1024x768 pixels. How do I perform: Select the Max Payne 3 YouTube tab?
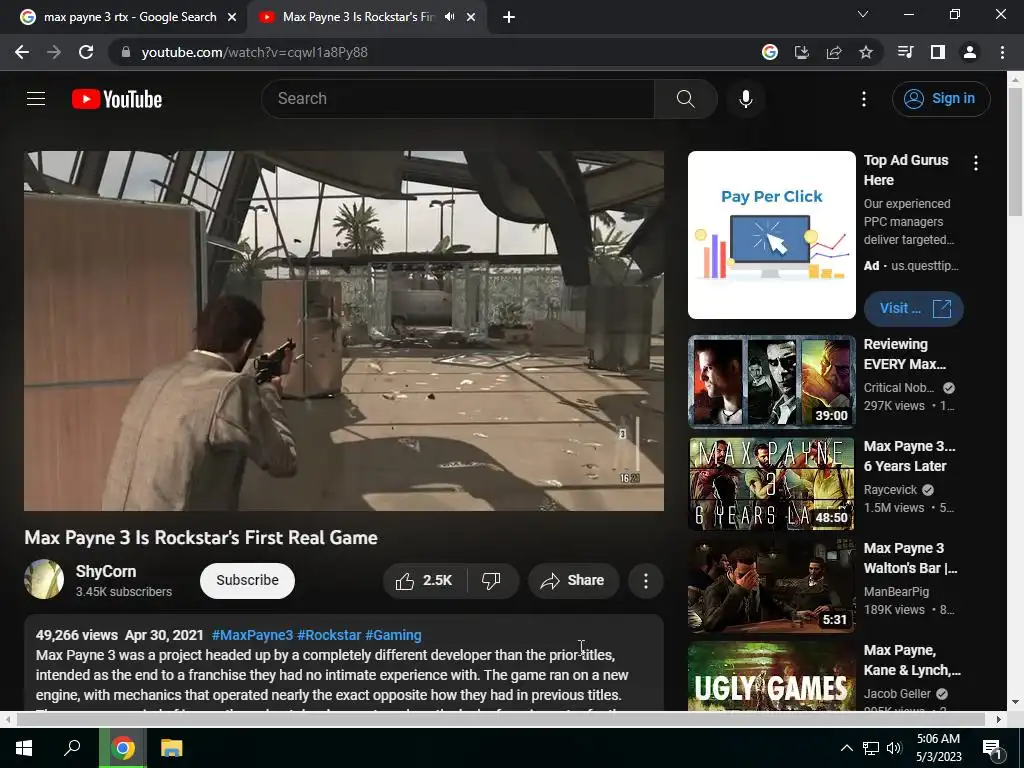coord(356,17)
